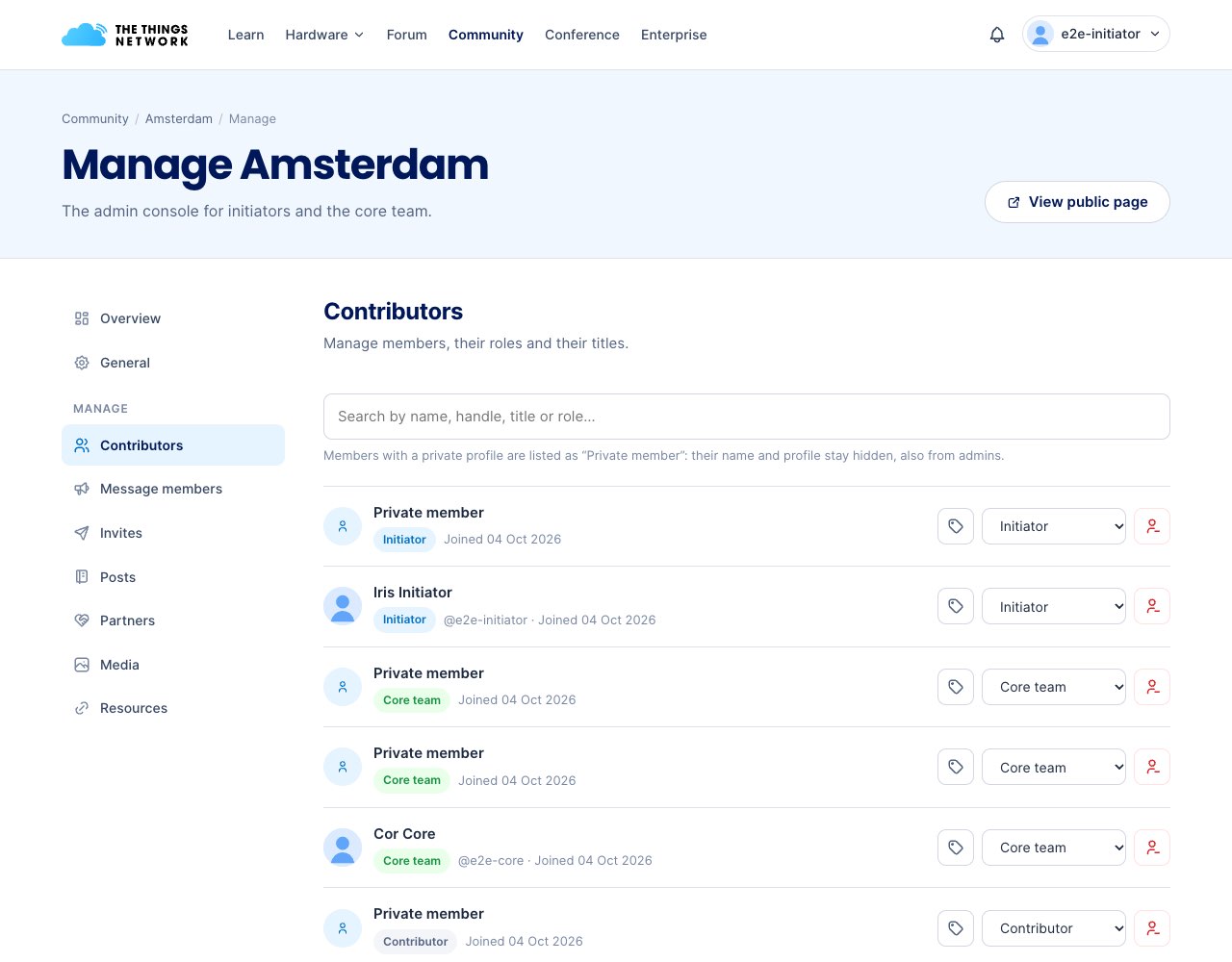The width and height of the screenshot is (1232, 962).
Task: Click the name "Cor Core"
Action: 404,834
